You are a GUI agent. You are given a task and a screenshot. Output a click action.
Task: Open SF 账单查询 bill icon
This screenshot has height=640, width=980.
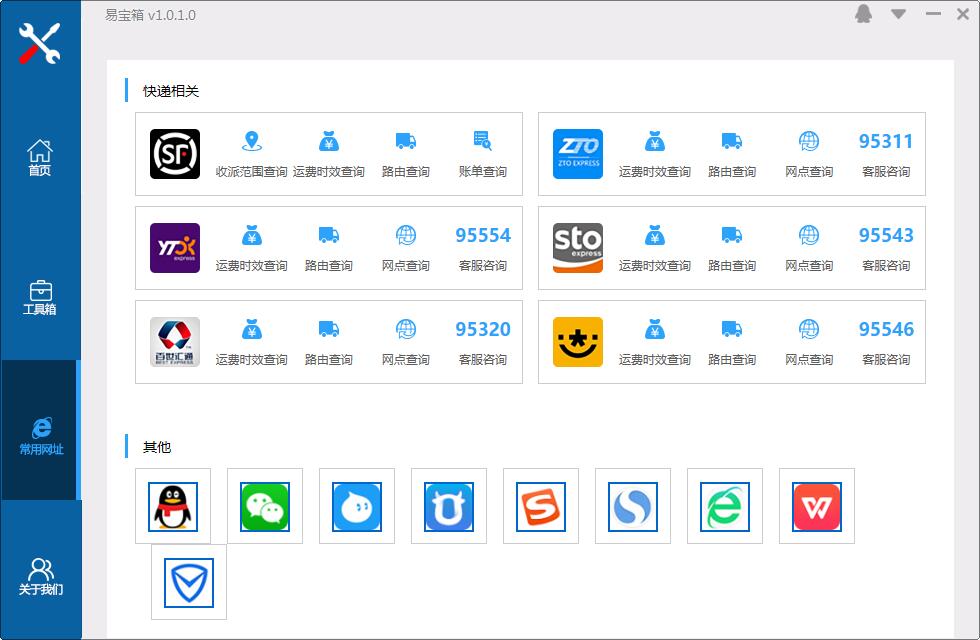(482, 141)
